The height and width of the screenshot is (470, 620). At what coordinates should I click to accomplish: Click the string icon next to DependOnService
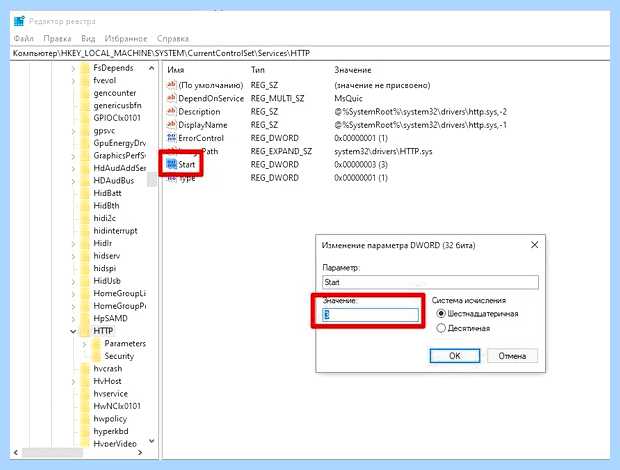171,98
